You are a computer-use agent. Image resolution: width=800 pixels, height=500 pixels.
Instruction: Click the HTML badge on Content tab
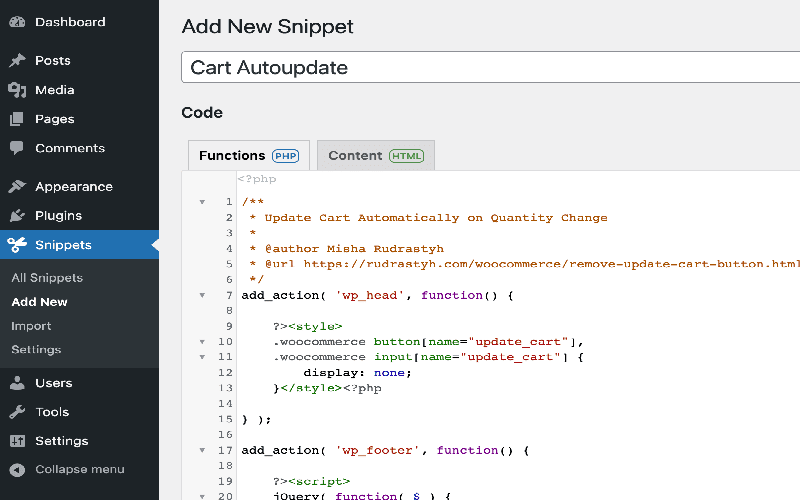point(406,156)
